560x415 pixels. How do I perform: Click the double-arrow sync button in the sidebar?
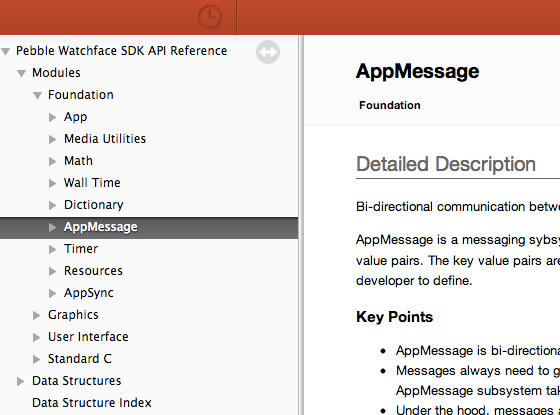268,52
